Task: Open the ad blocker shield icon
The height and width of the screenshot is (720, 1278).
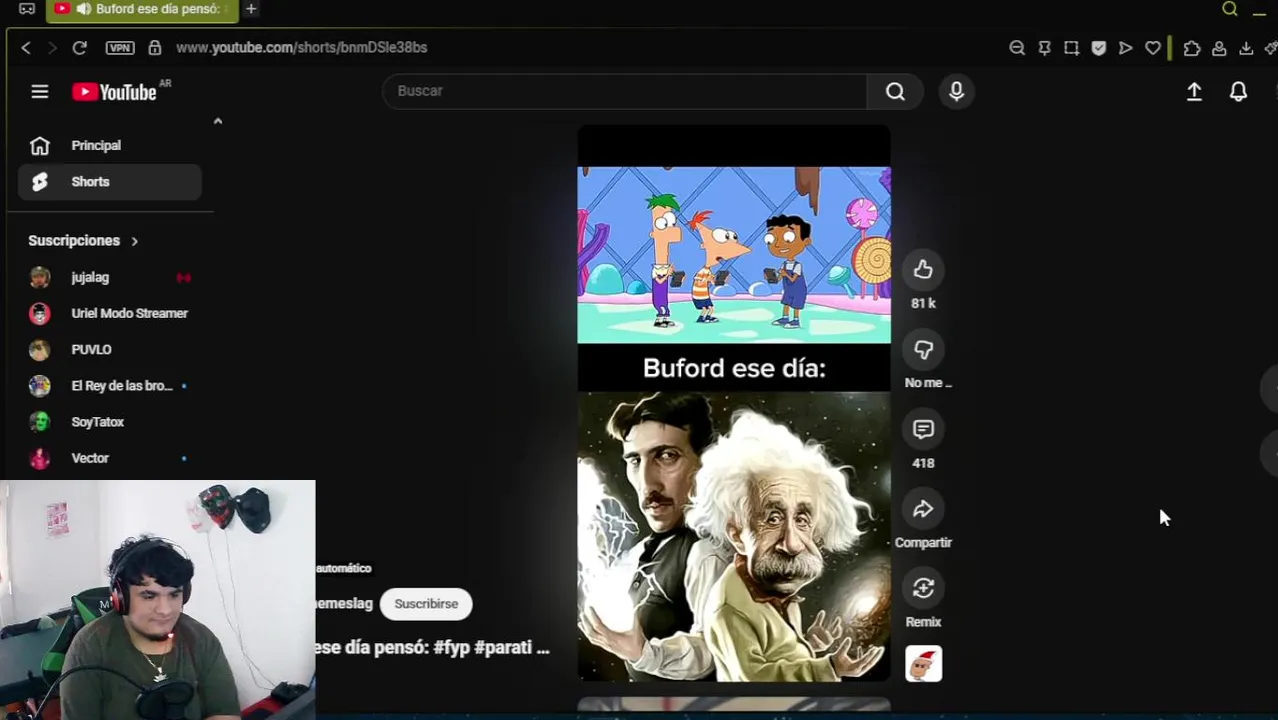Action: (1099, 47)
